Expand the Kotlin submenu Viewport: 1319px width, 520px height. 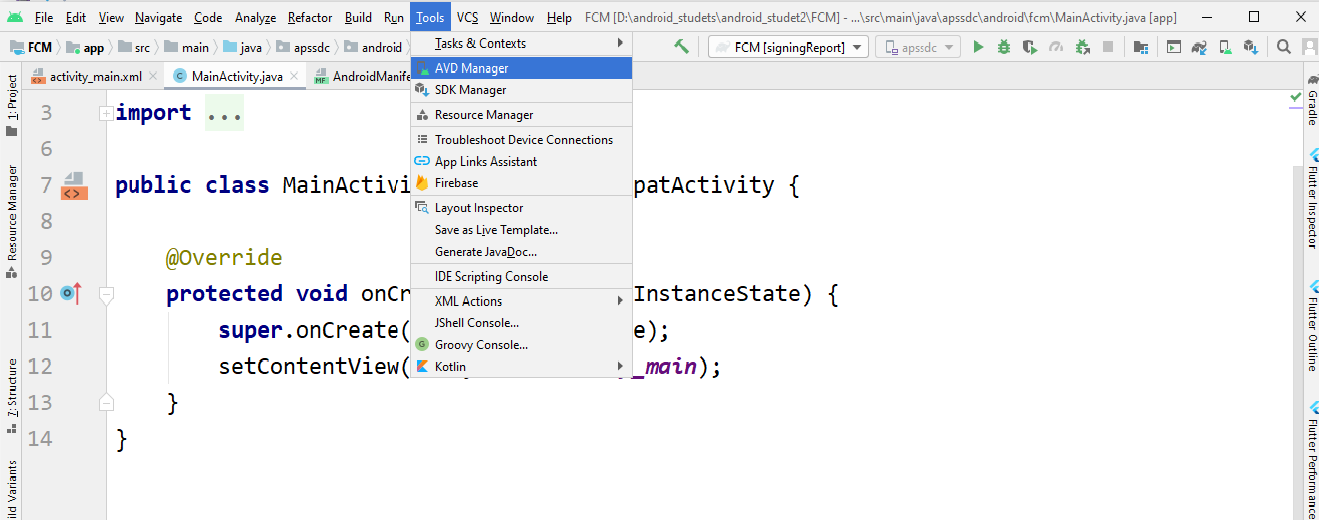click(x=521, y=366)
